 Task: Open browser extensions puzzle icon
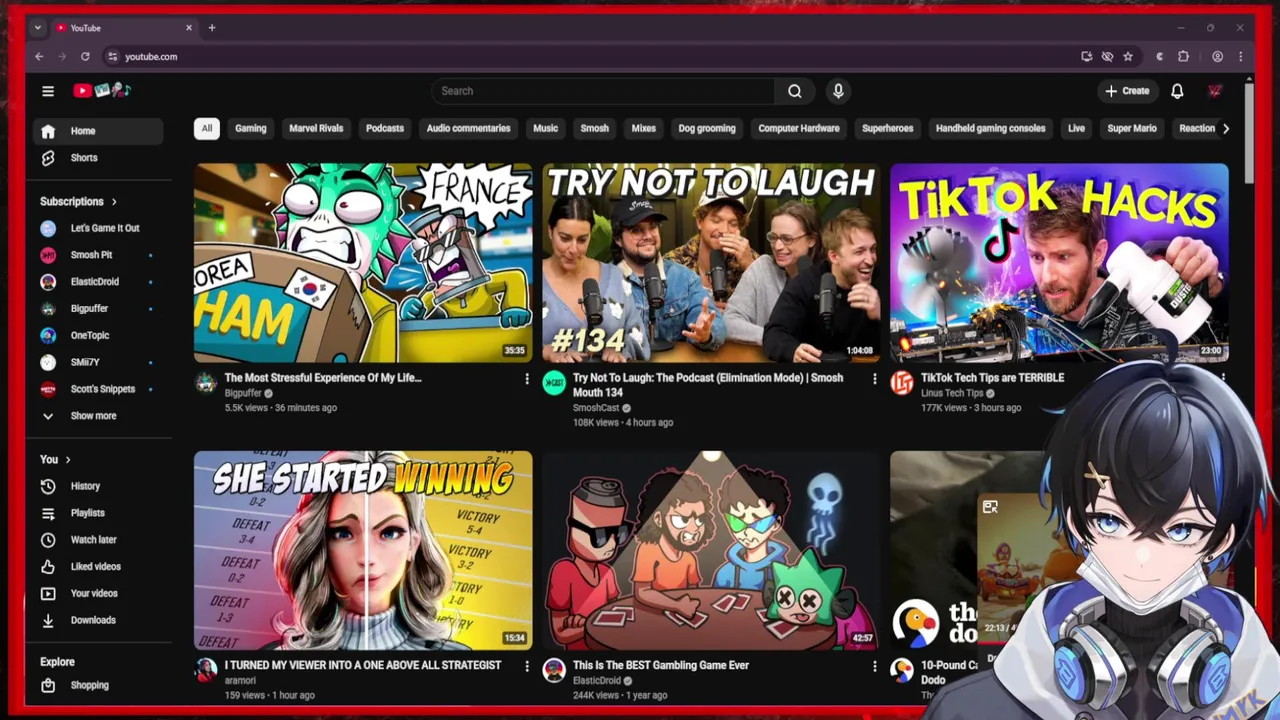(x=1184, y=57)
